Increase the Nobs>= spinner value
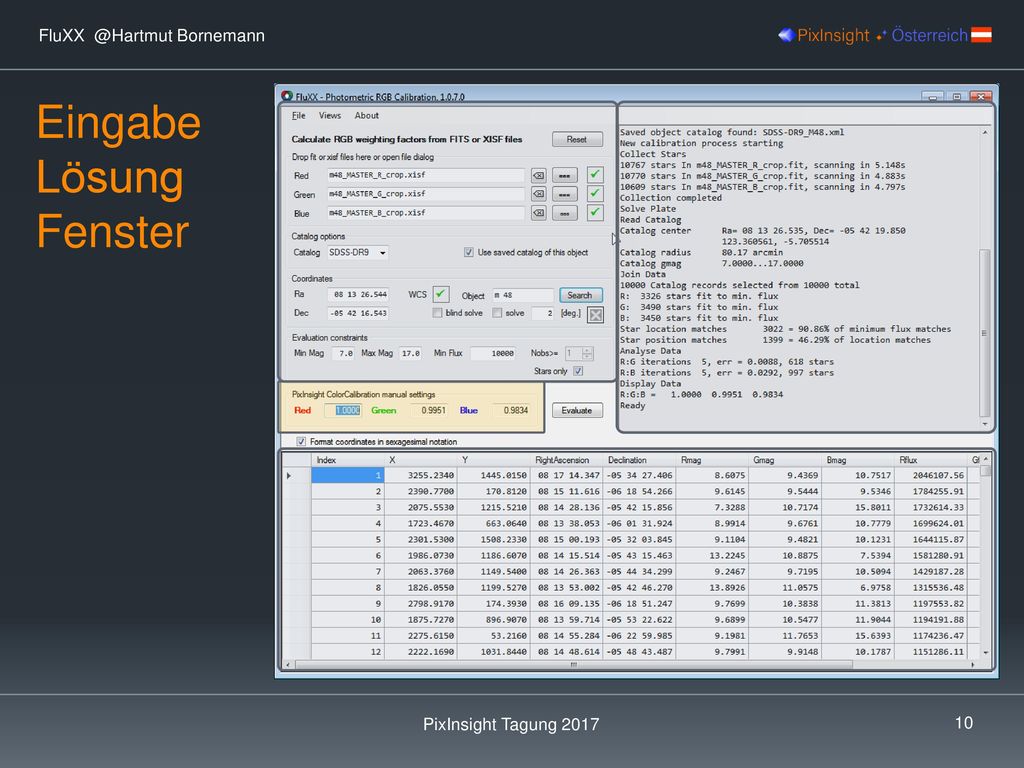 [x=587, y=350]
